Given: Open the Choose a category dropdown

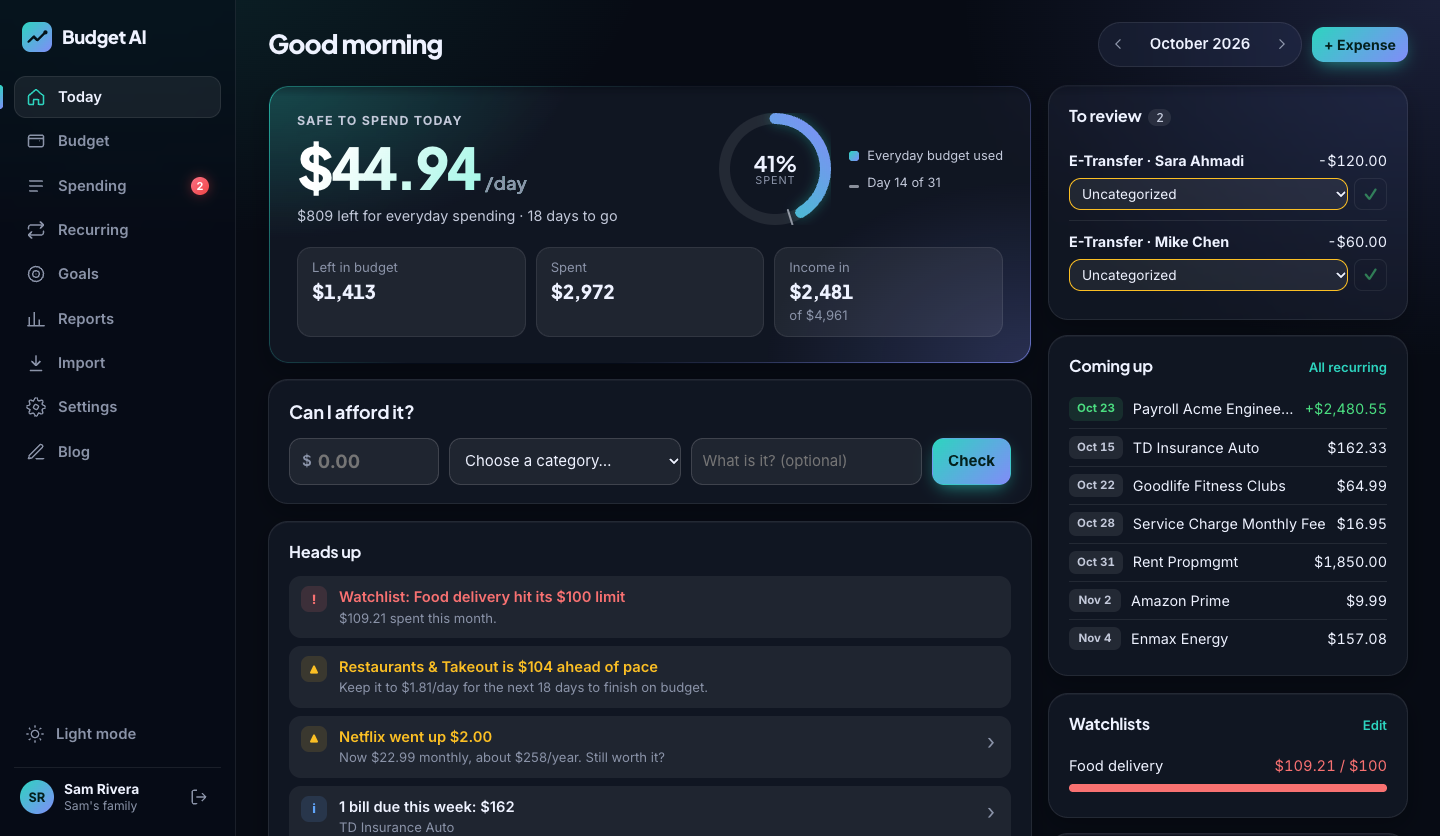Looking at the screenshot, I should point(565,461).
